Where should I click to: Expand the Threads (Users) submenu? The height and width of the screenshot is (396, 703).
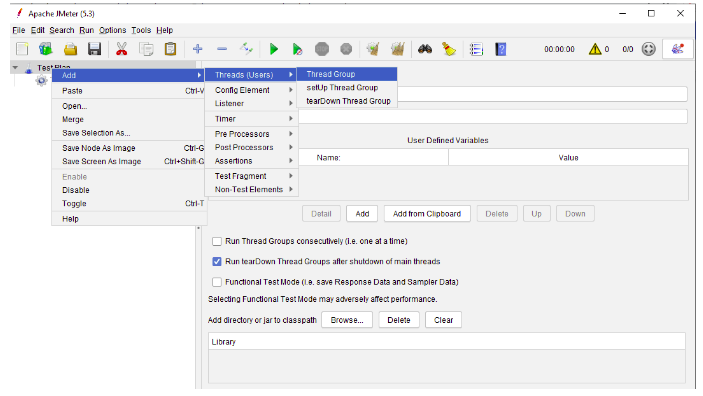[252, 75]
